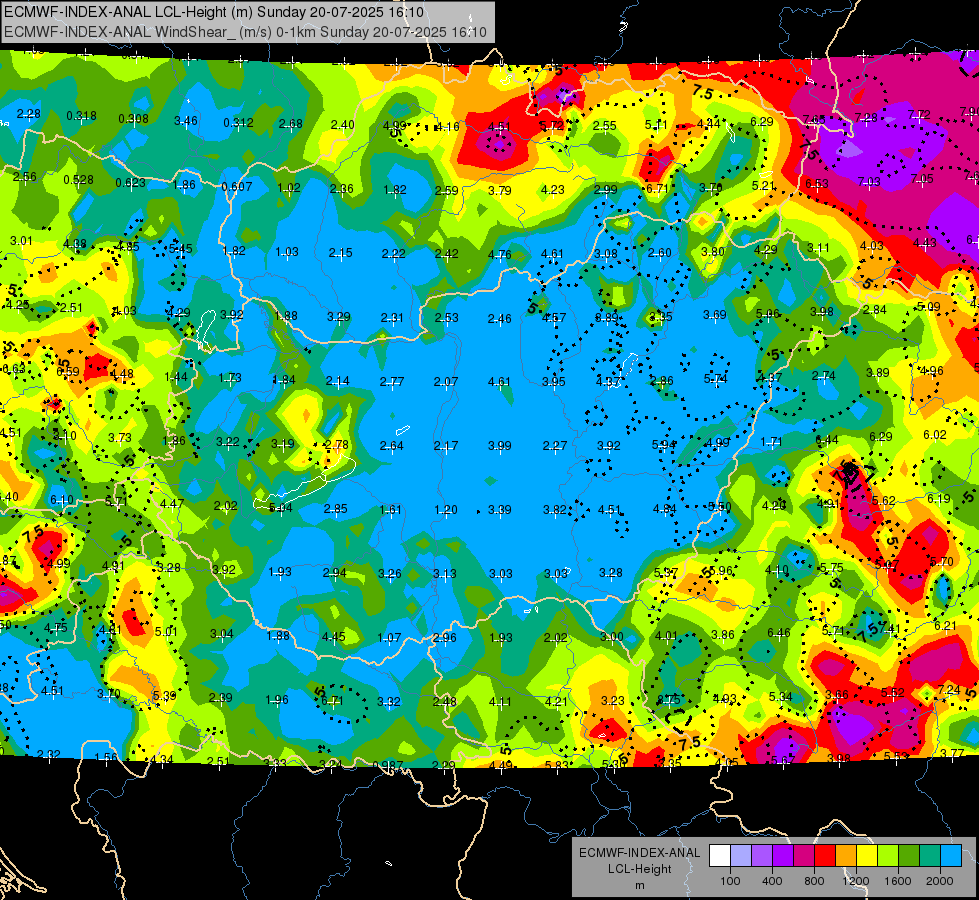Screen dimensions: 979x900
Task: Click the wind shear value 0.623
Action: (x=130, y=183)
